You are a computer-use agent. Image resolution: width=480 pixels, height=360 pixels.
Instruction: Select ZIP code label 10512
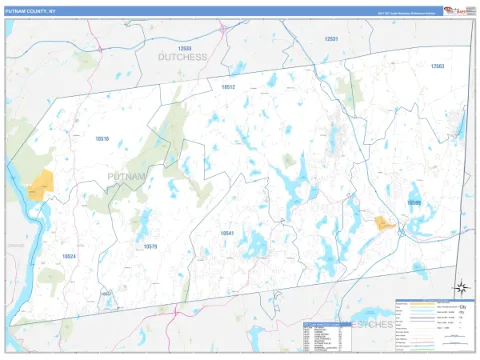(x=228, y=87)
